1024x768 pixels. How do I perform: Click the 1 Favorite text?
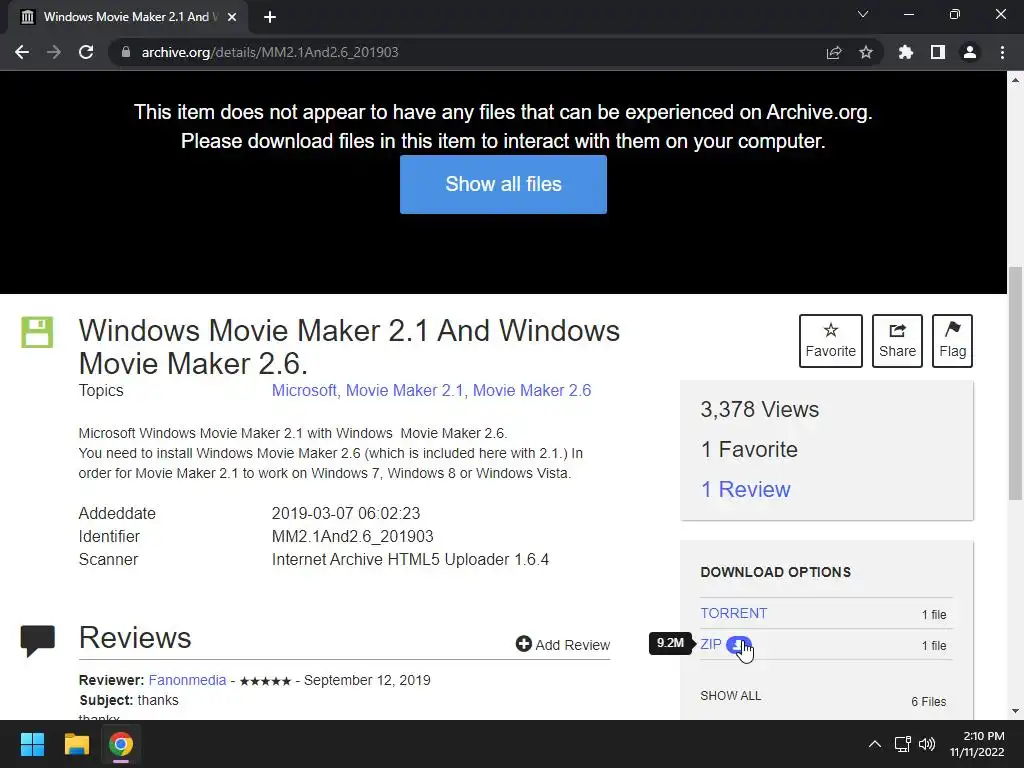[749, 449]
